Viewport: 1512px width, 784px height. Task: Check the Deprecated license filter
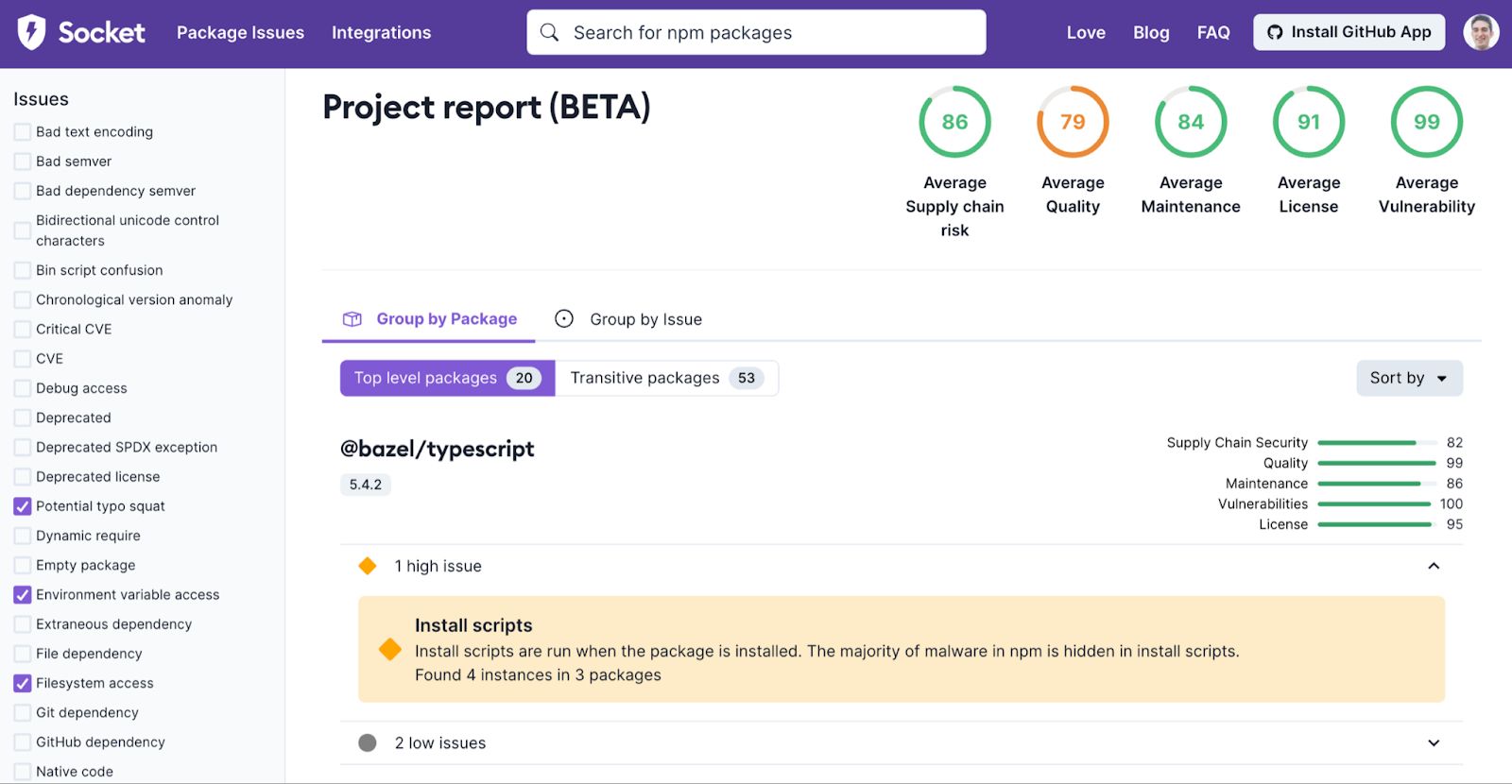tap(23, 477)
